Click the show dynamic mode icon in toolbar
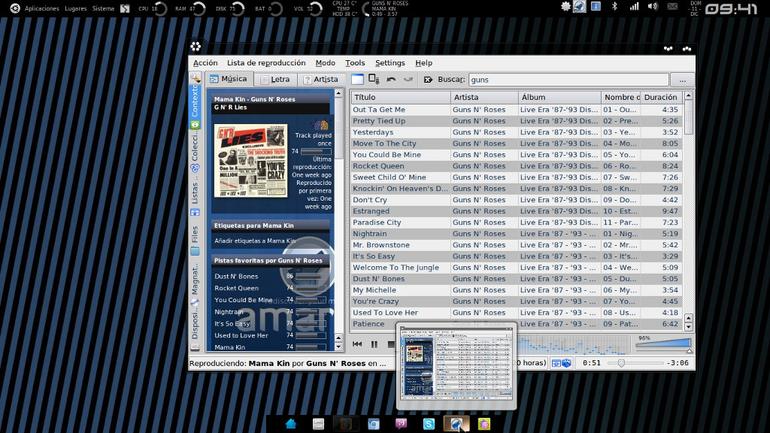The image size is (770, 433). tap(374, 79)
